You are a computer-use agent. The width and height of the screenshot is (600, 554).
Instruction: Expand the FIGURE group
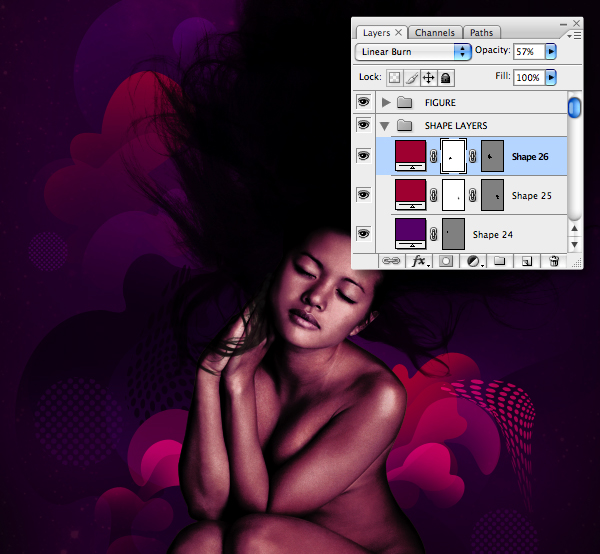pos(386,102)
